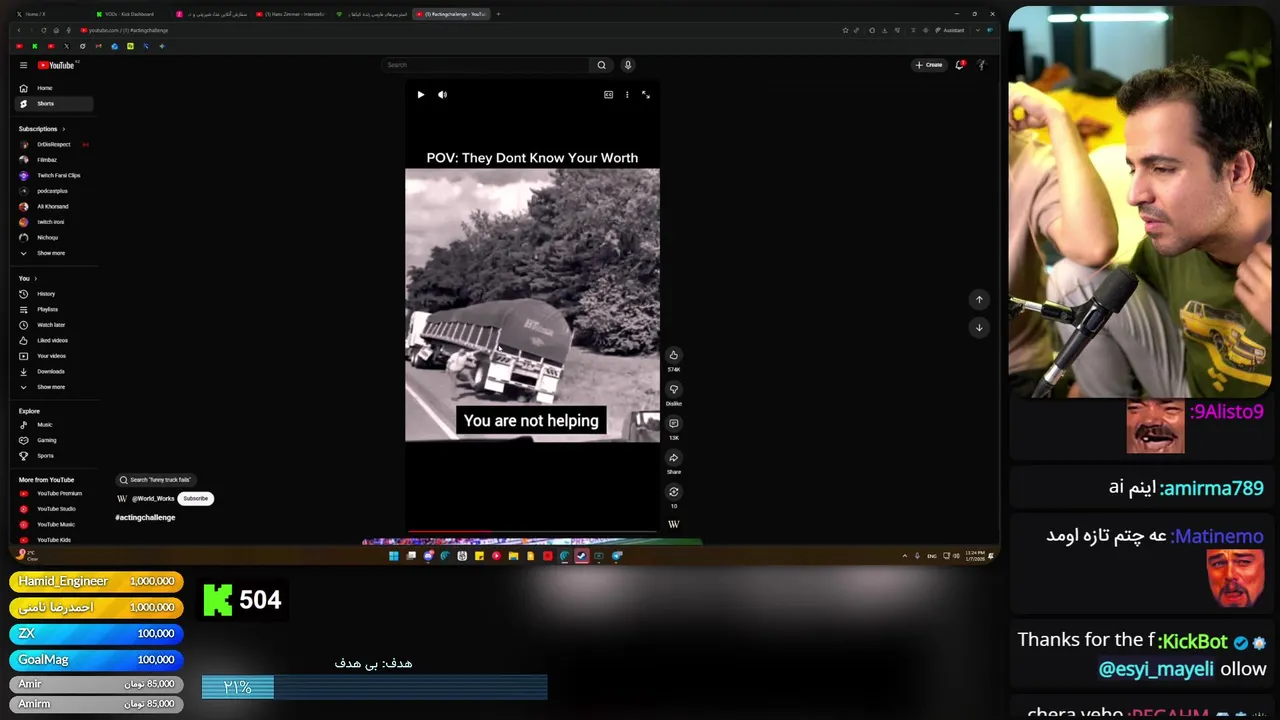Expand the You section chevron
Screen dimensions: 1280x720
click(35, 279)
